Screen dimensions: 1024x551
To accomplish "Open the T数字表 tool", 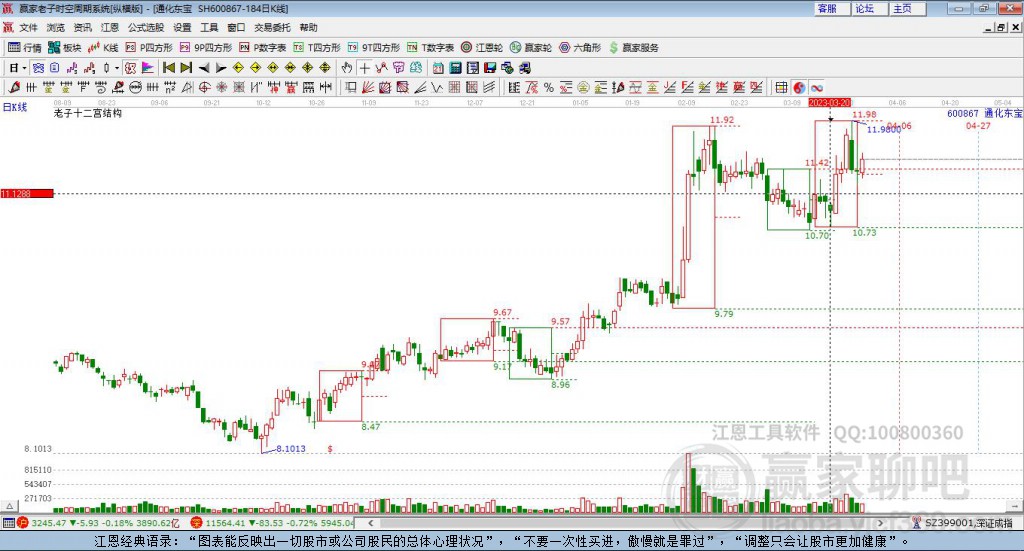I will click(430, 48).
